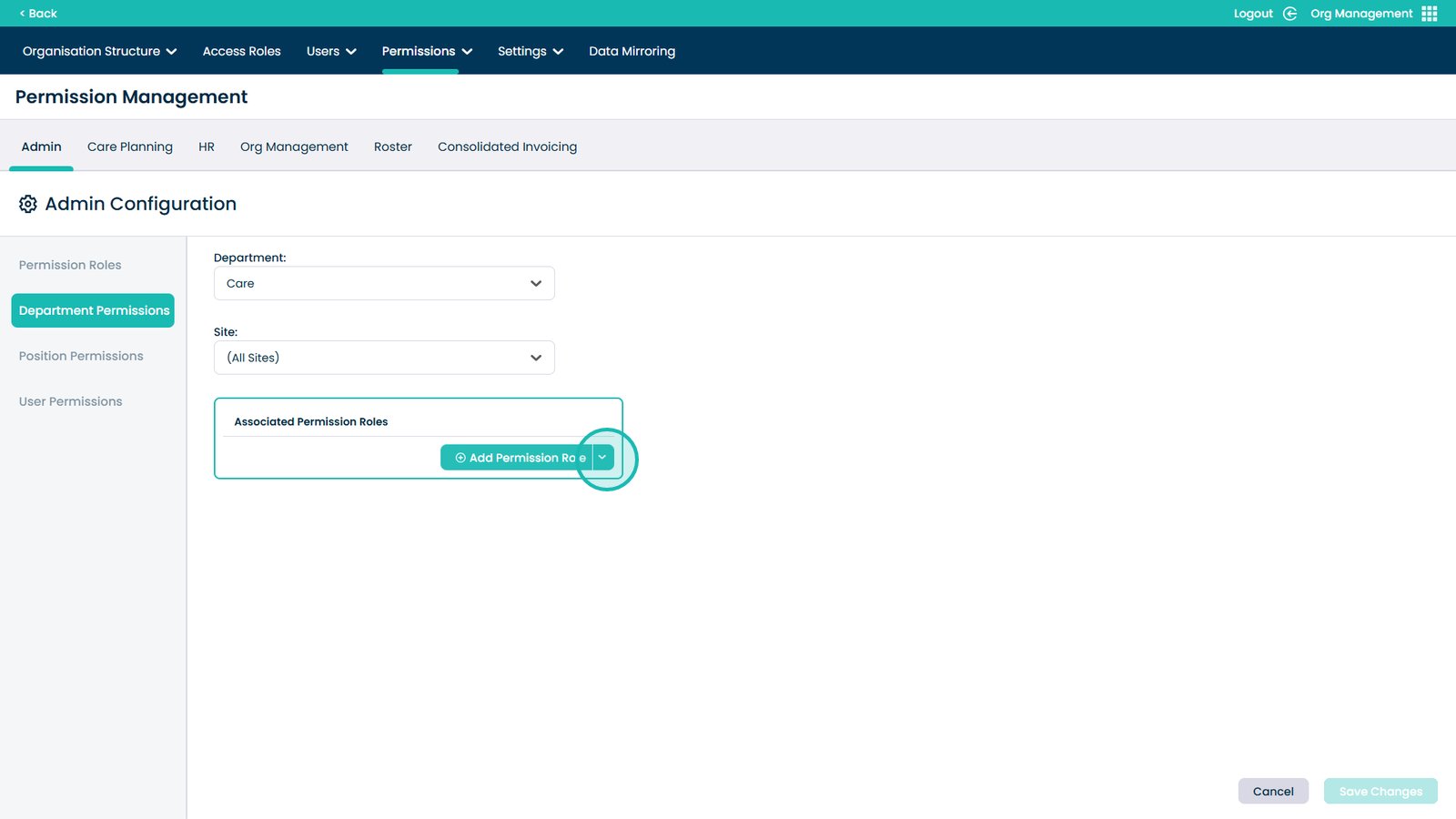Viewport: 1456px width, 819px height.
Task: Open Data Mirroring page
Action: coord(632,51)
